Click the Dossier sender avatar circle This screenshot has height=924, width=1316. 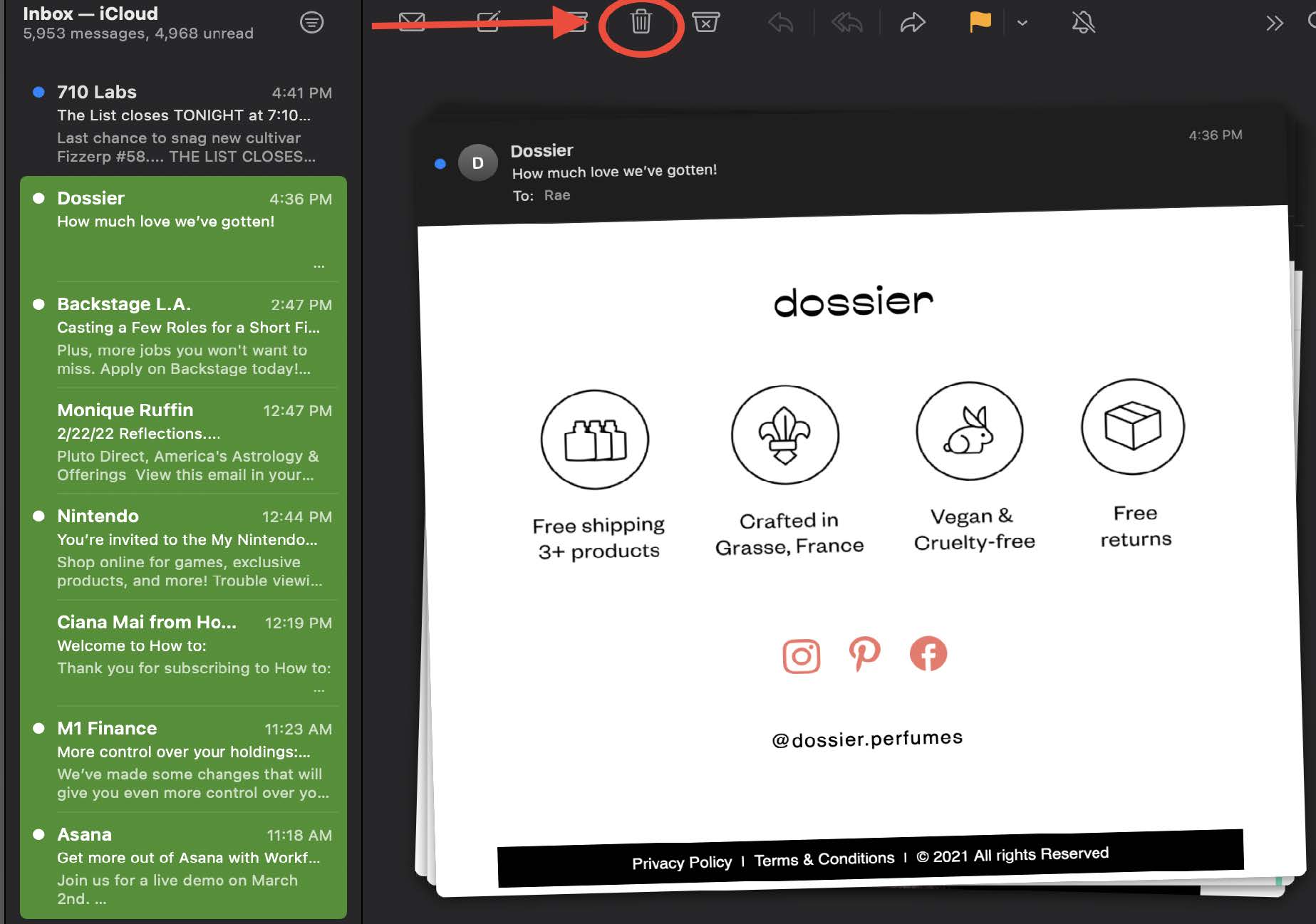point(477,163)
